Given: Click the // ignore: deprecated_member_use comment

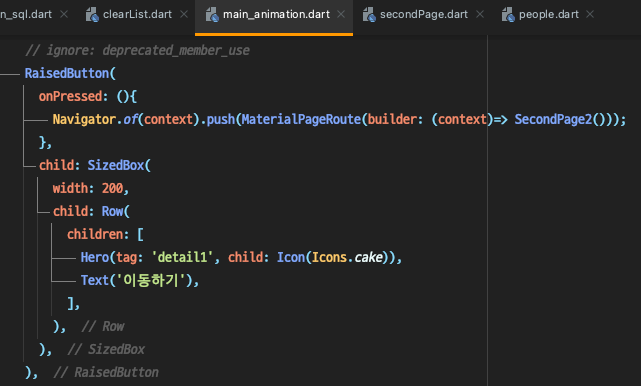Looking at the screenshot, I should click(x=137, y=50).
